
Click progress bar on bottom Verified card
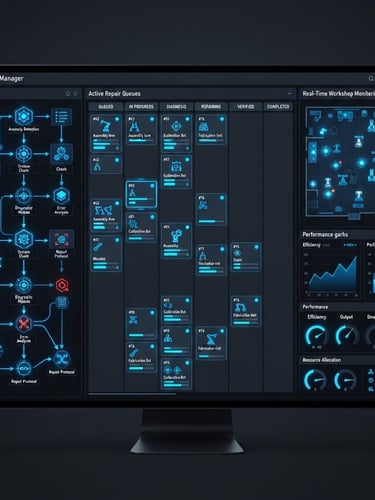(x=246, y=323)
